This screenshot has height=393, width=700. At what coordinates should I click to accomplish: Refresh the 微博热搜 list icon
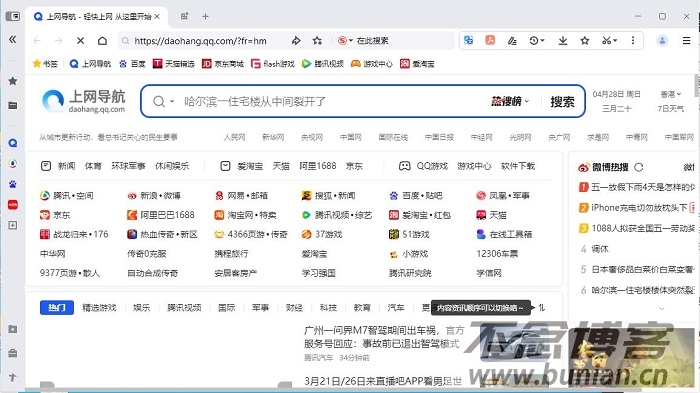[639, 167]
